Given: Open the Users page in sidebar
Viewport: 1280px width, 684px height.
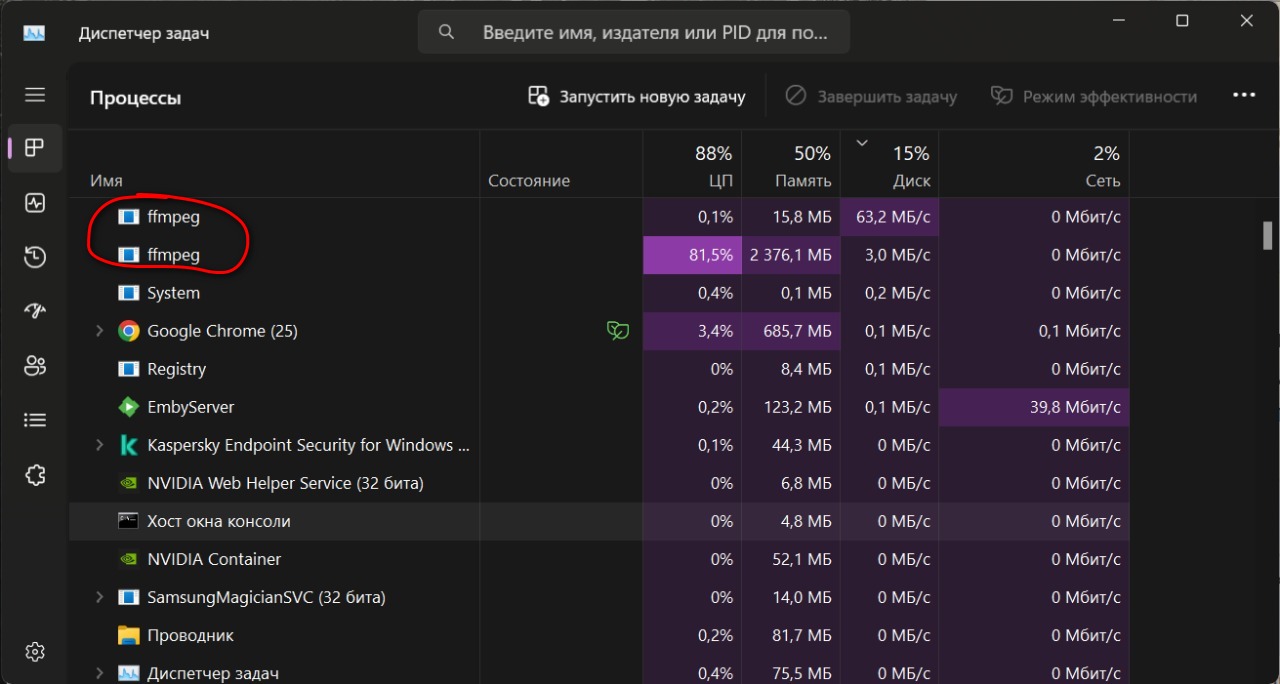Looking at the screenshot, I should 35,366.
